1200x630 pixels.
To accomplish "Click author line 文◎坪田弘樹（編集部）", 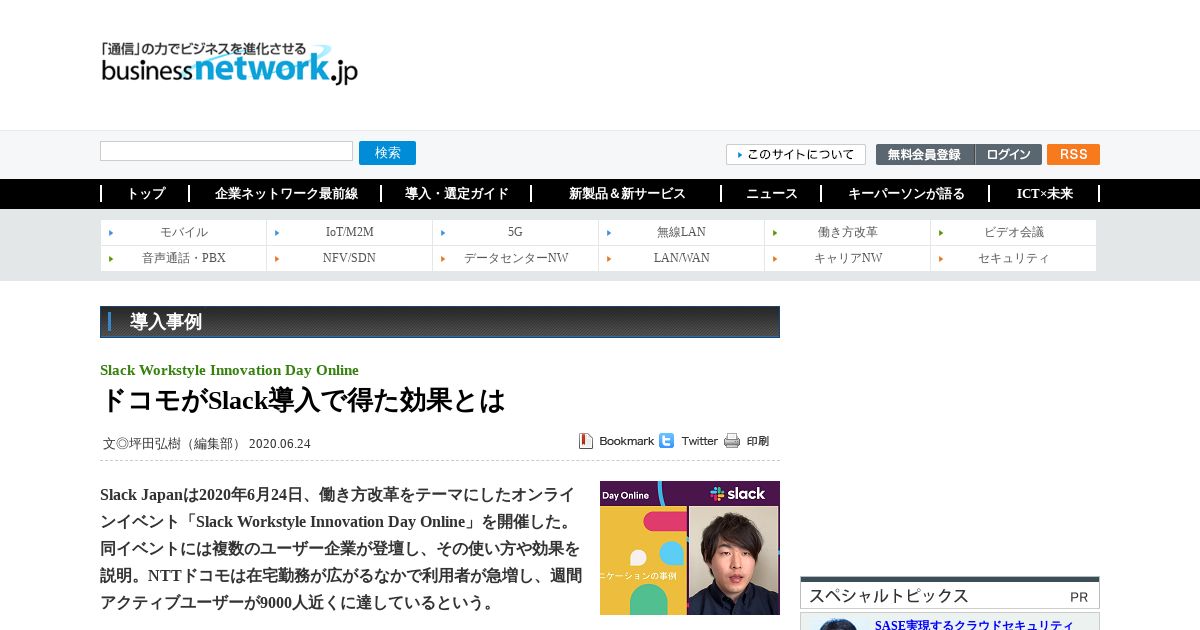I will click(173, 444).
